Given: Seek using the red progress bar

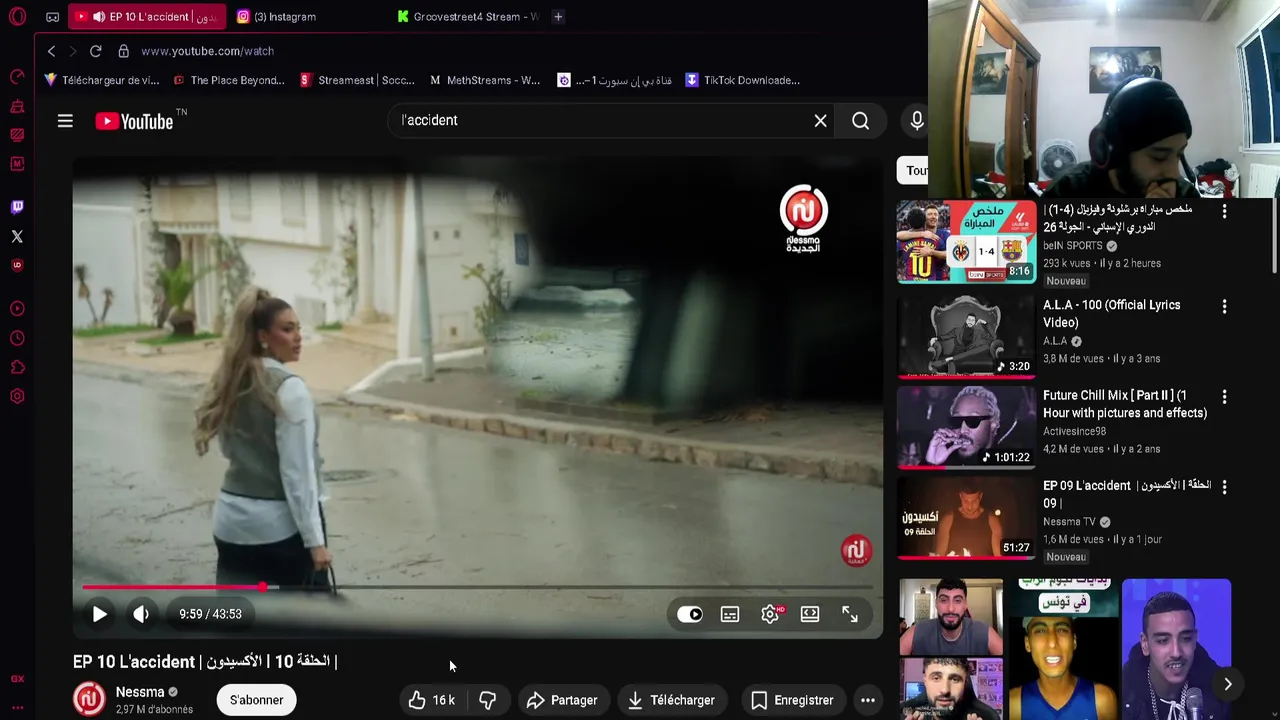Looking at the screenshot, I should click(478, 587).
